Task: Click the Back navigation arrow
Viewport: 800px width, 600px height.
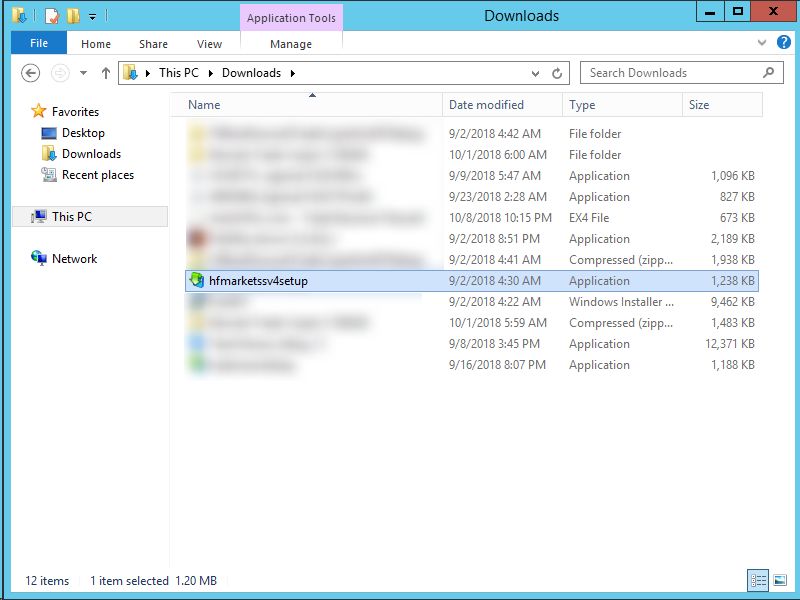Action: [x=31, y=73]
